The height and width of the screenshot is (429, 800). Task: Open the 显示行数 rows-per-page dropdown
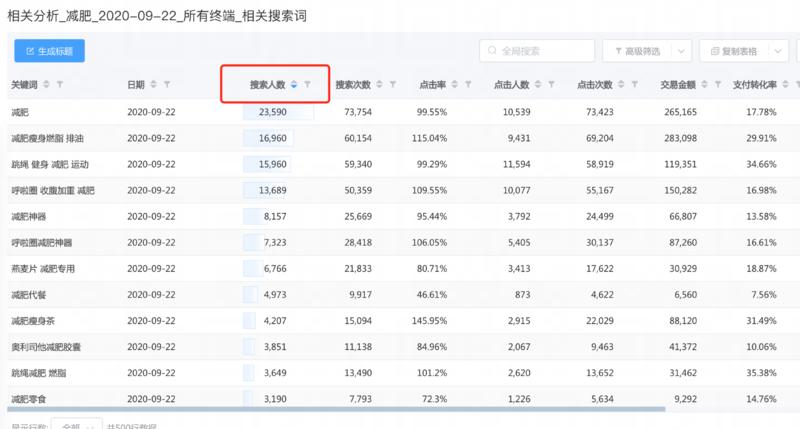point(77,426)
